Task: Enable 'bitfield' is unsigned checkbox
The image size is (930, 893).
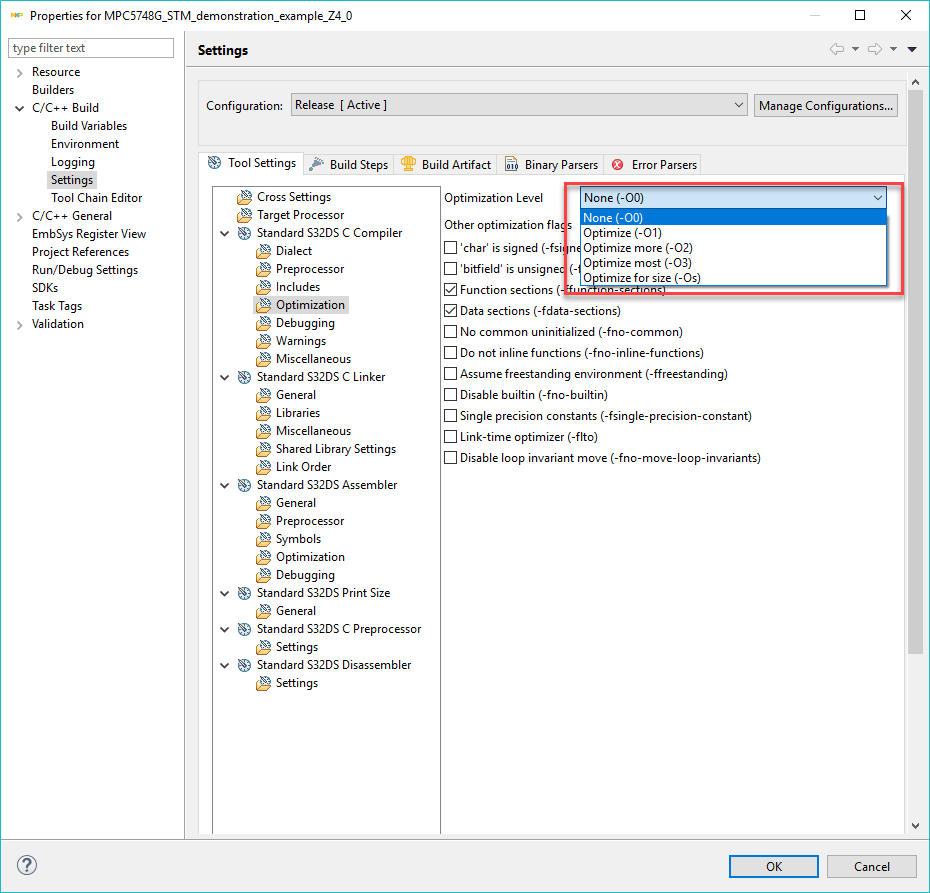Action: click(451, 269)
